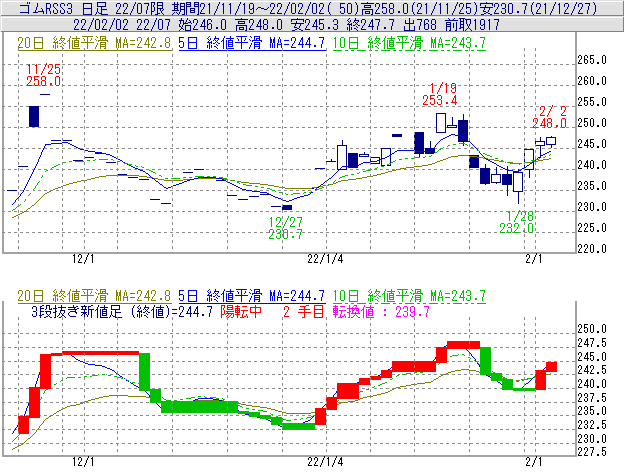
Task: Click the 250.0 lower chart axis label
Action: [x=592, y=329]
